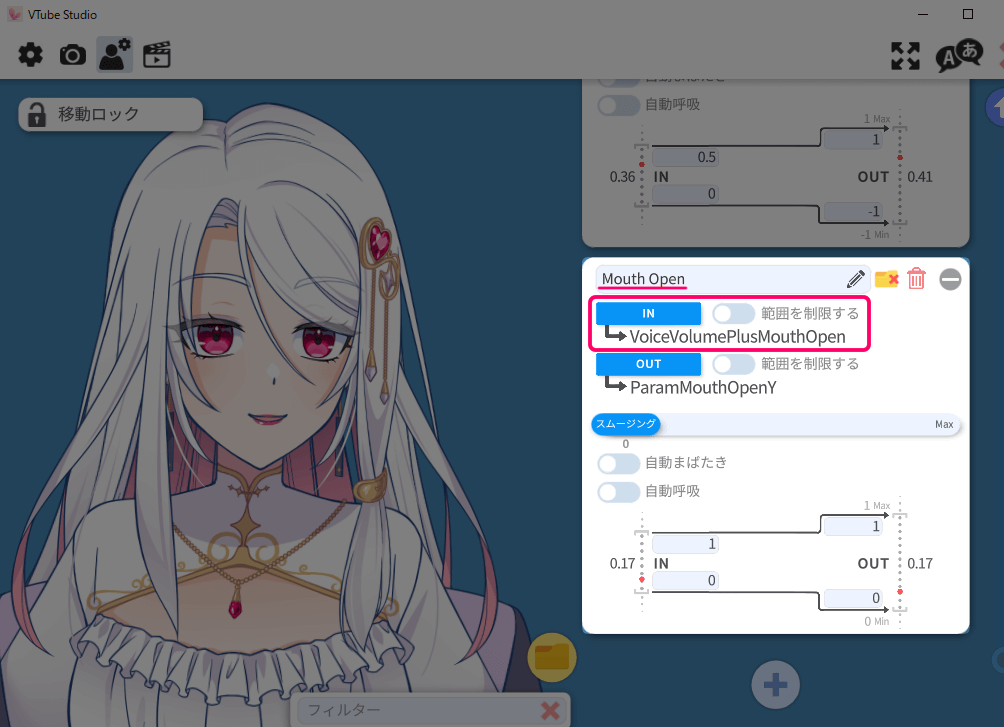Click the スムージング smoothing slider handle
1004x727 pixels.
coord(626,424)
